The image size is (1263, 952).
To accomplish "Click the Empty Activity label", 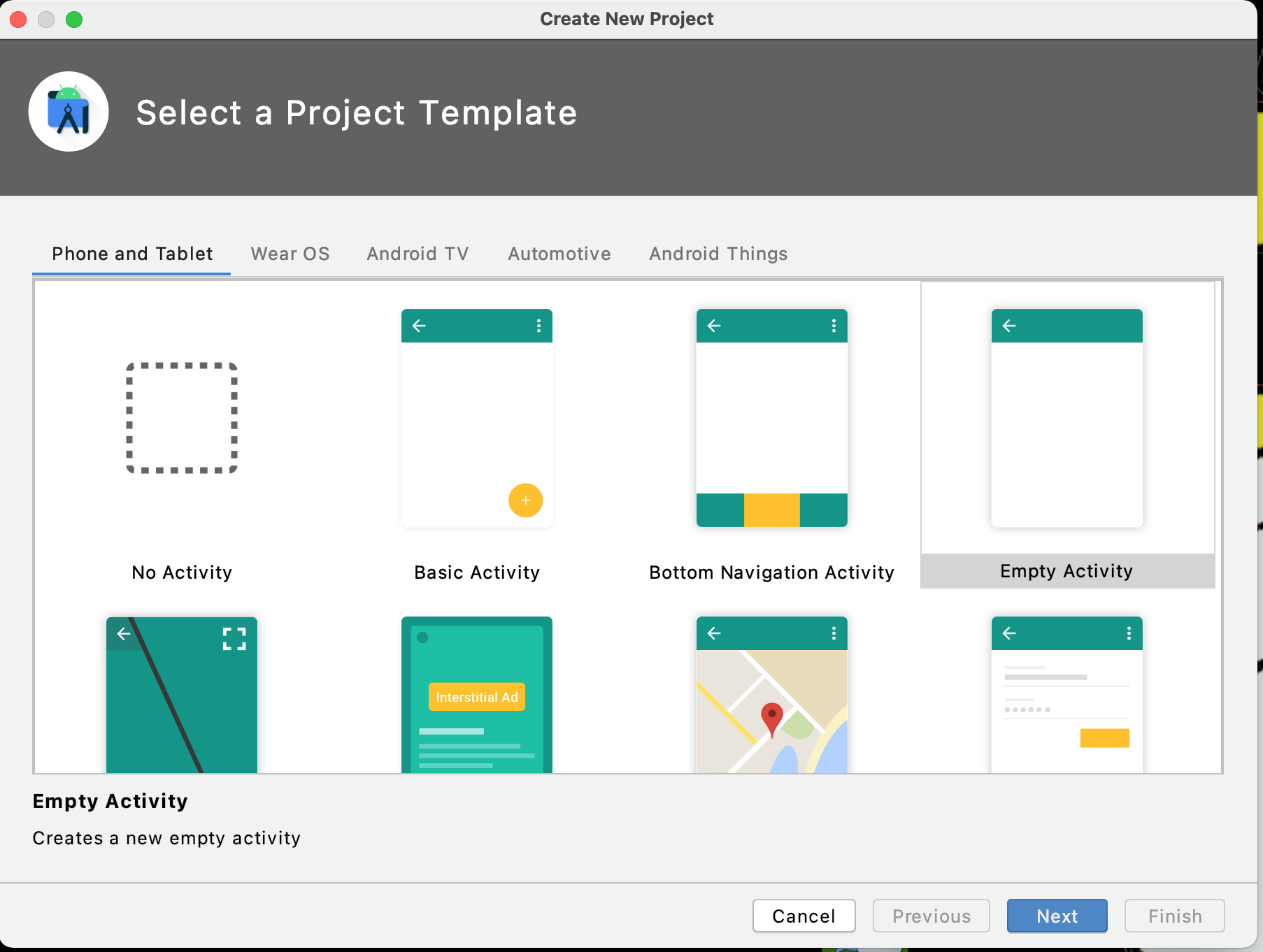I will [x=1066, y=571].
